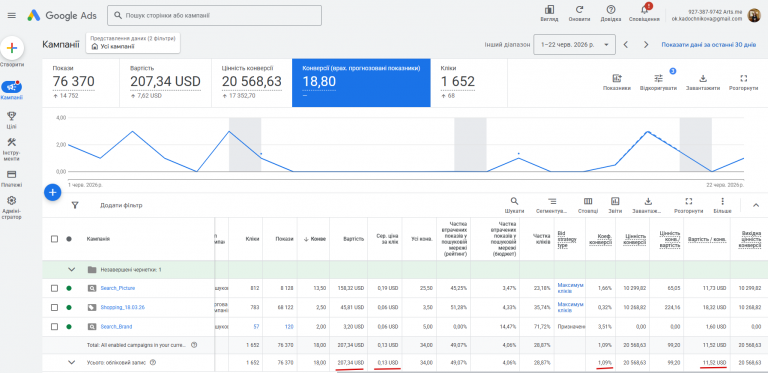Select all campaigns header checkbox
The width and height of the screenshot is (768, 373).
point(54,239)
